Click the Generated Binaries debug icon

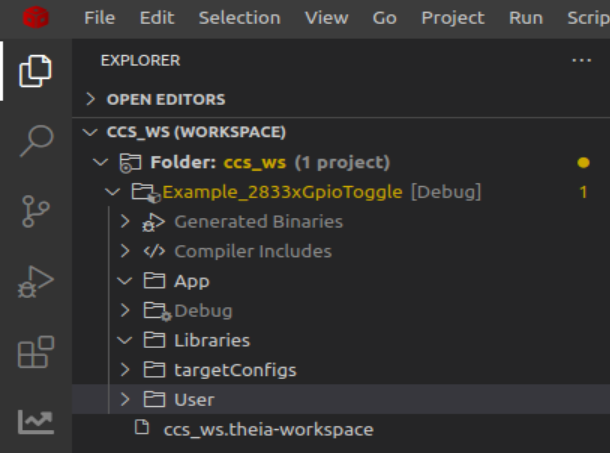point(154,222)
